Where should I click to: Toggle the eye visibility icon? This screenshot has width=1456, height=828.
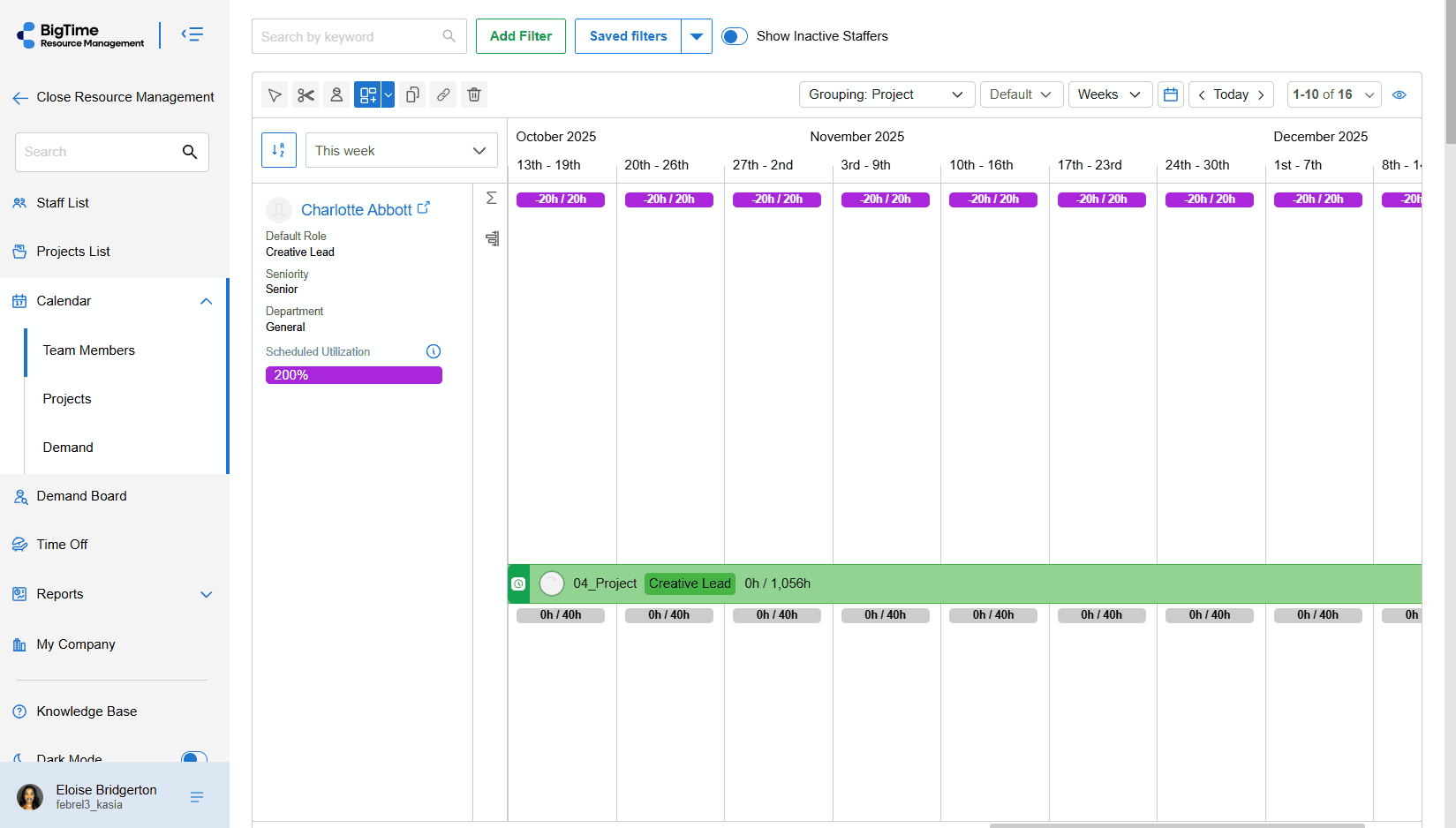pos(1399,94)
